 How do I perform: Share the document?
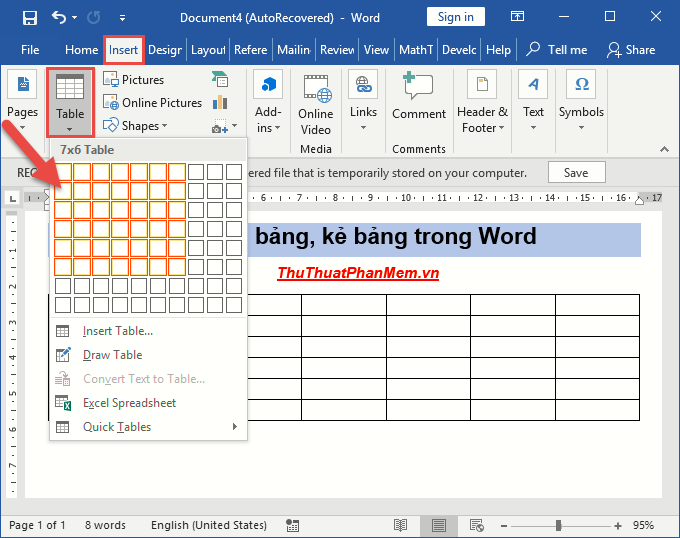coord(631,50)
